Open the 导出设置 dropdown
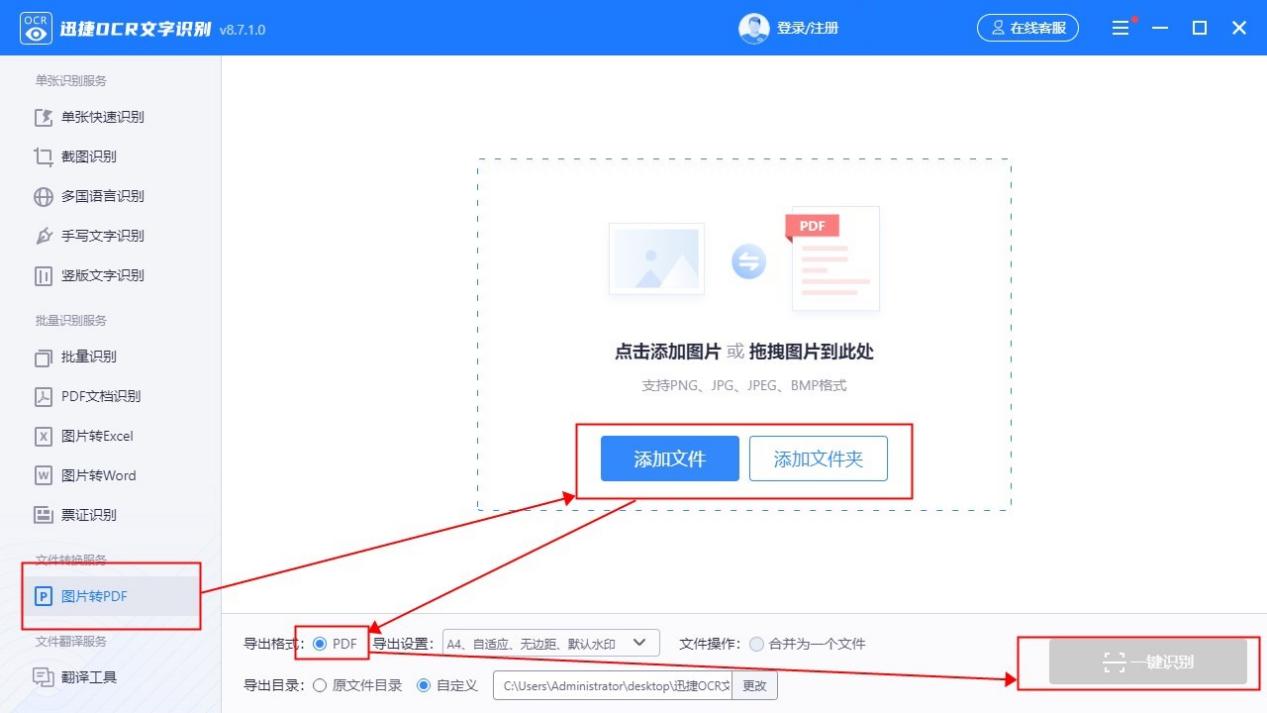The image size is (1267, 713). (551, 643)
